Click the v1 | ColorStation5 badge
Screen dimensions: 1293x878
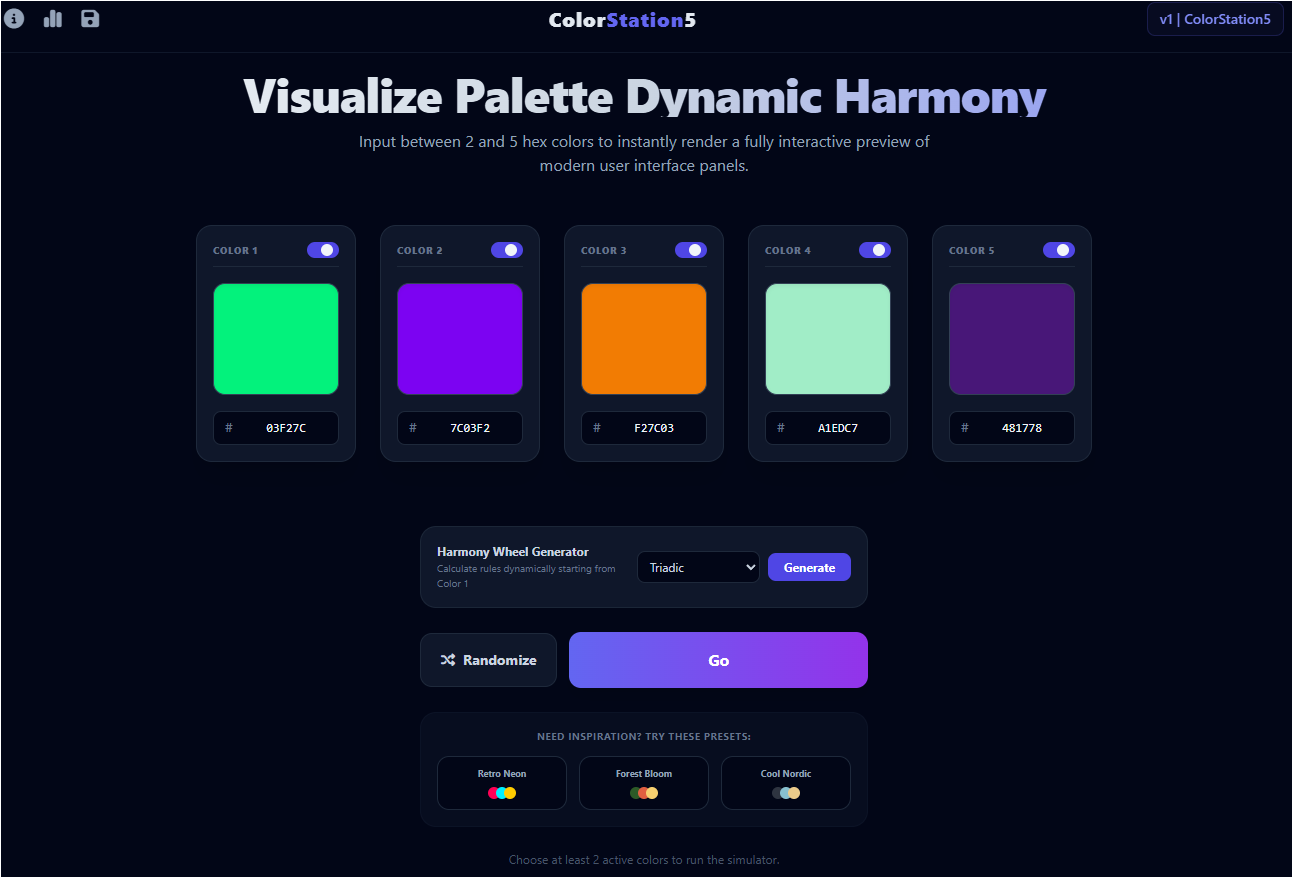pyautogui.click(x=1215, y=19)
